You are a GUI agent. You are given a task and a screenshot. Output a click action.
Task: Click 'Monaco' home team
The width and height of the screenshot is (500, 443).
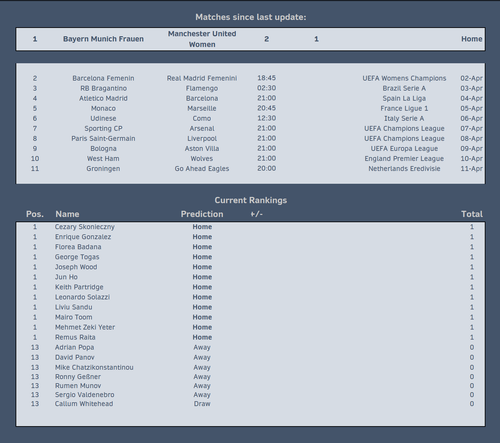[x=103, y=108]
